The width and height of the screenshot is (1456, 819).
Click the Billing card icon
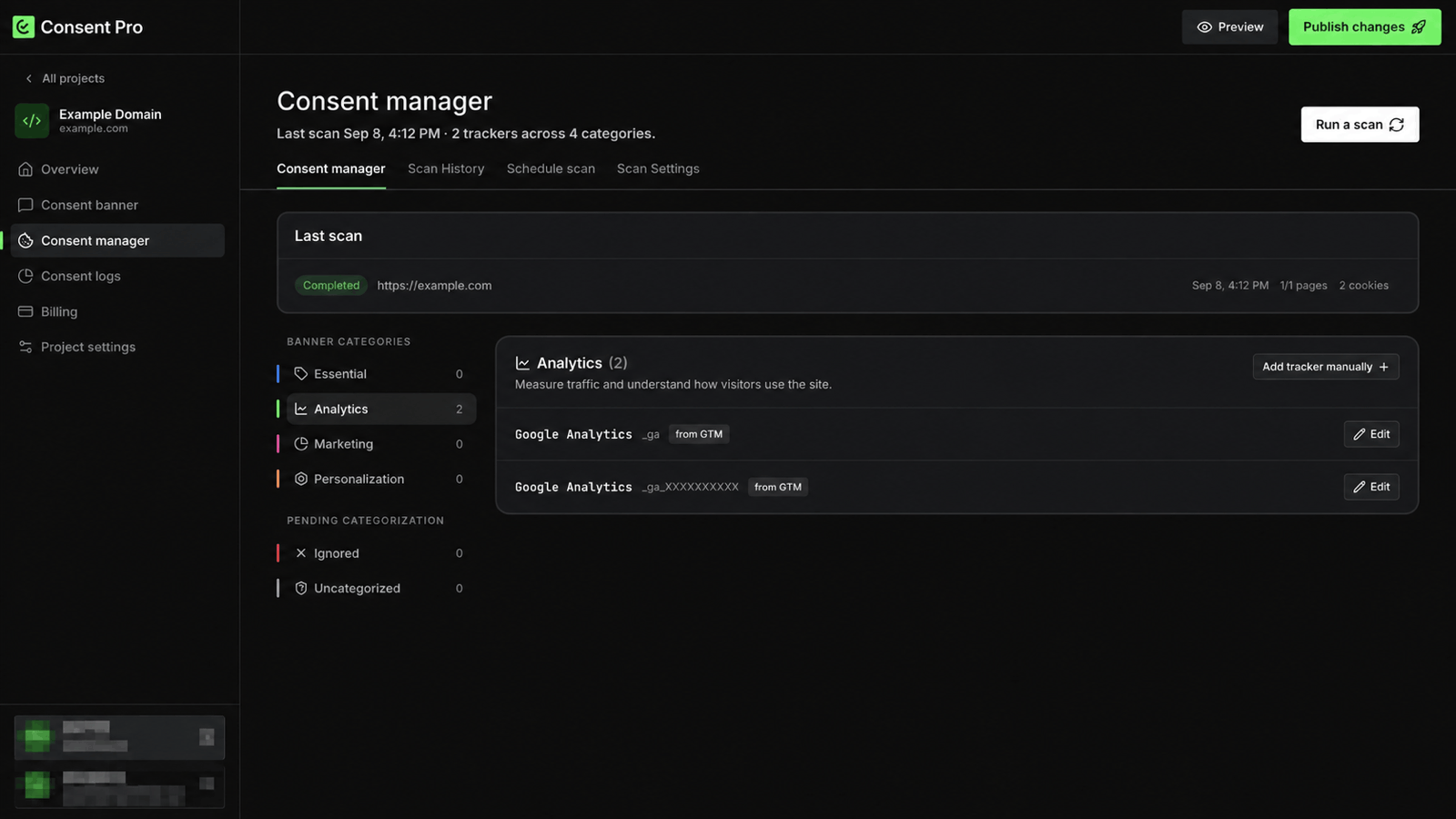(25, 311)
